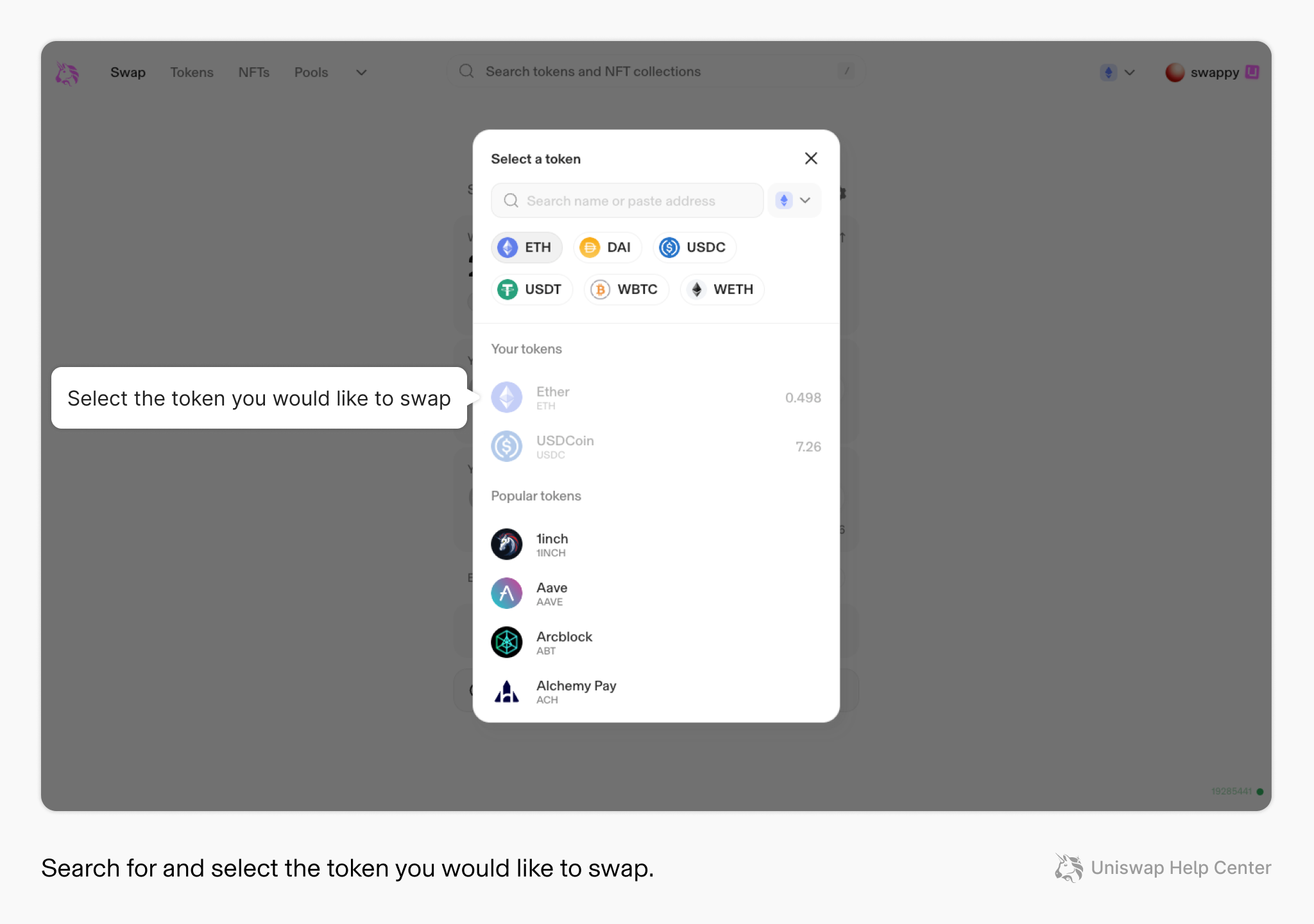Click the 1inch token logo

(x=507, y=544)
